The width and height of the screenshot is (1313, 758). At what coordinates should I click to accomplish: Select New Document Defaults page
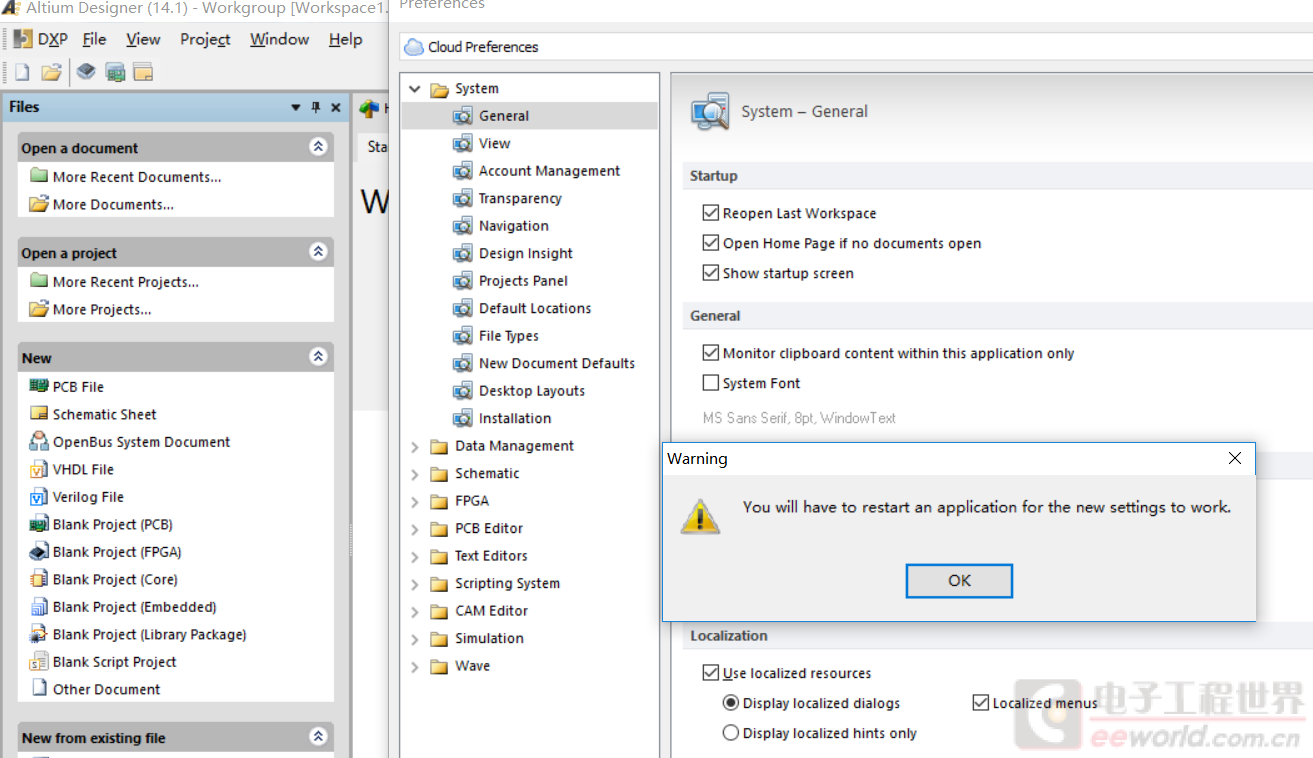(557, 363)
